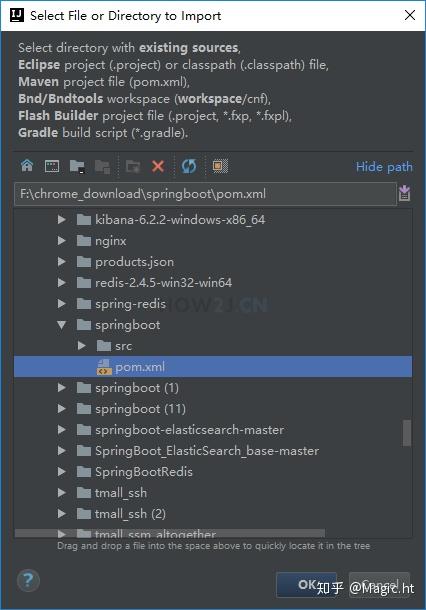This screenshot has height=610, width=426.
Task: Collapse the springboot folder
Action: coord(61,324)
